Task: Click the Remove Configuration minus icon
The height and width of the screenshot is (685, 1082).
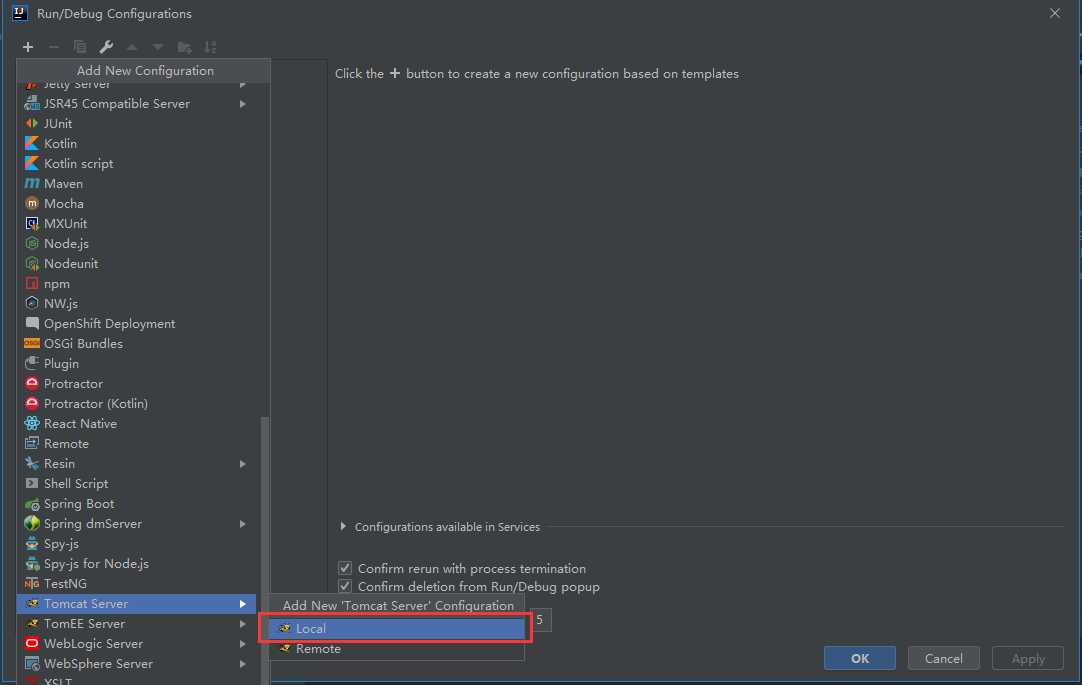Action: tap(54, 47)
